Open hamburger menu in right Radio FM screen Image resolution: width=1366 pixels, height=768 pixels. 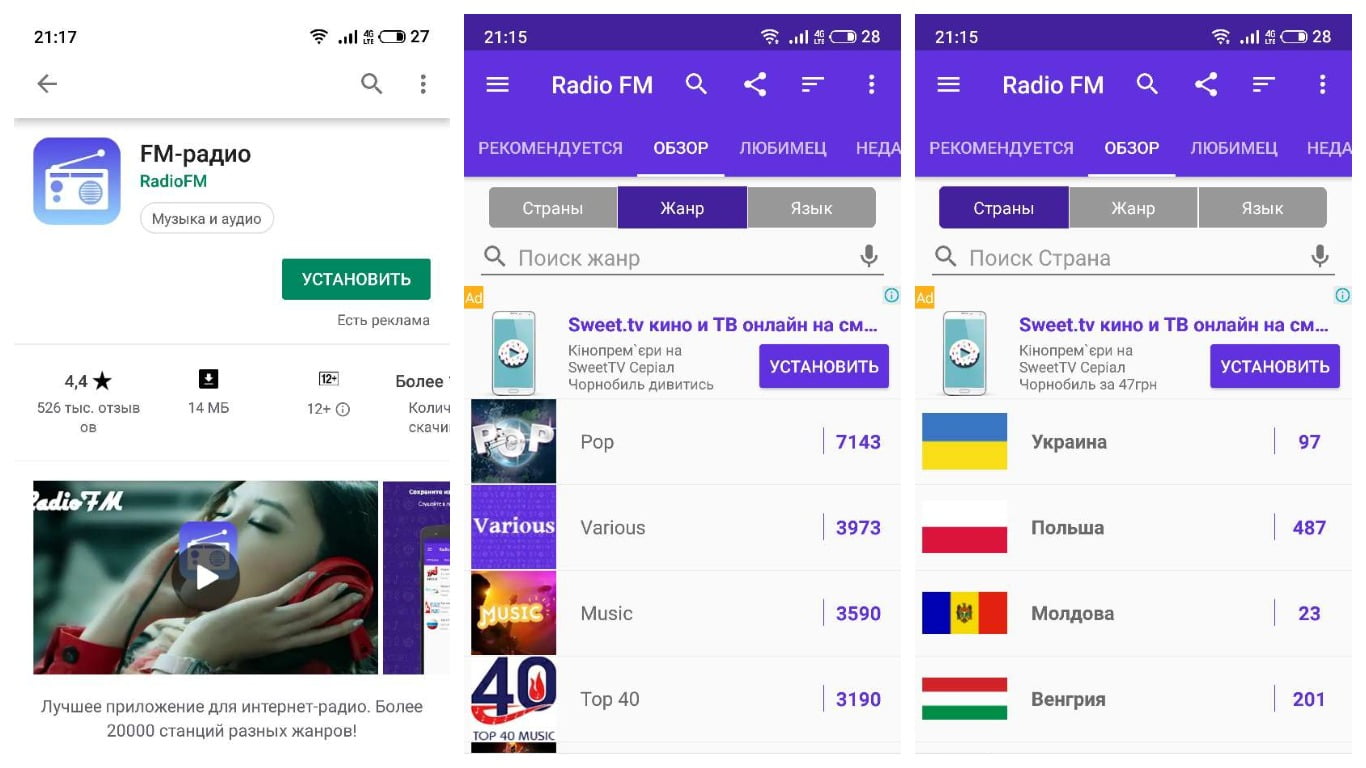948,85
